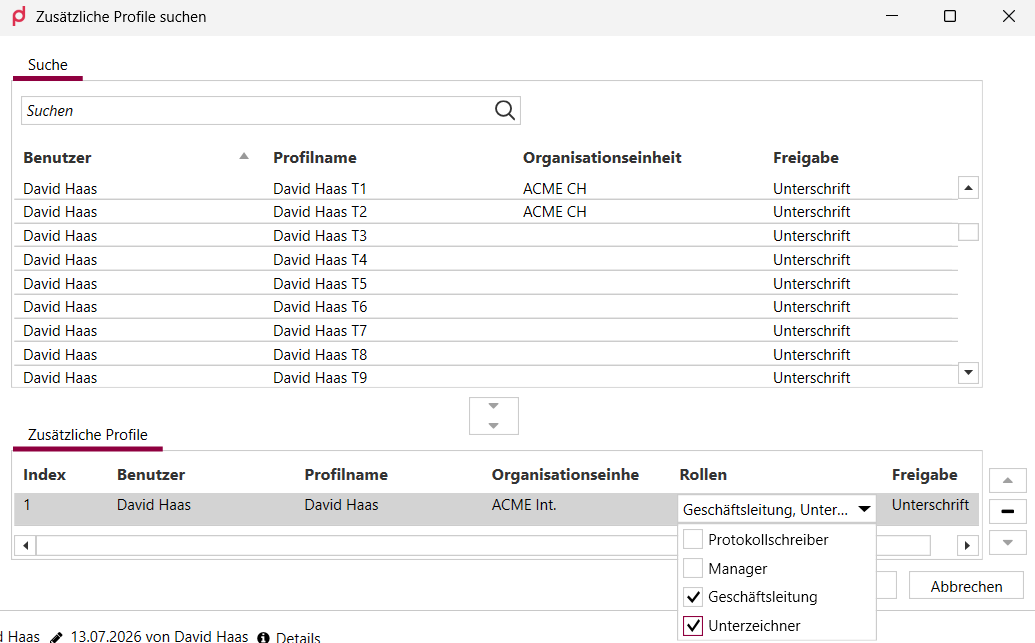Image resolution: width=1035 pixels, height=643 pixels.
Task: Select the David Haas T5 profile row
Action: pos(486,283)
